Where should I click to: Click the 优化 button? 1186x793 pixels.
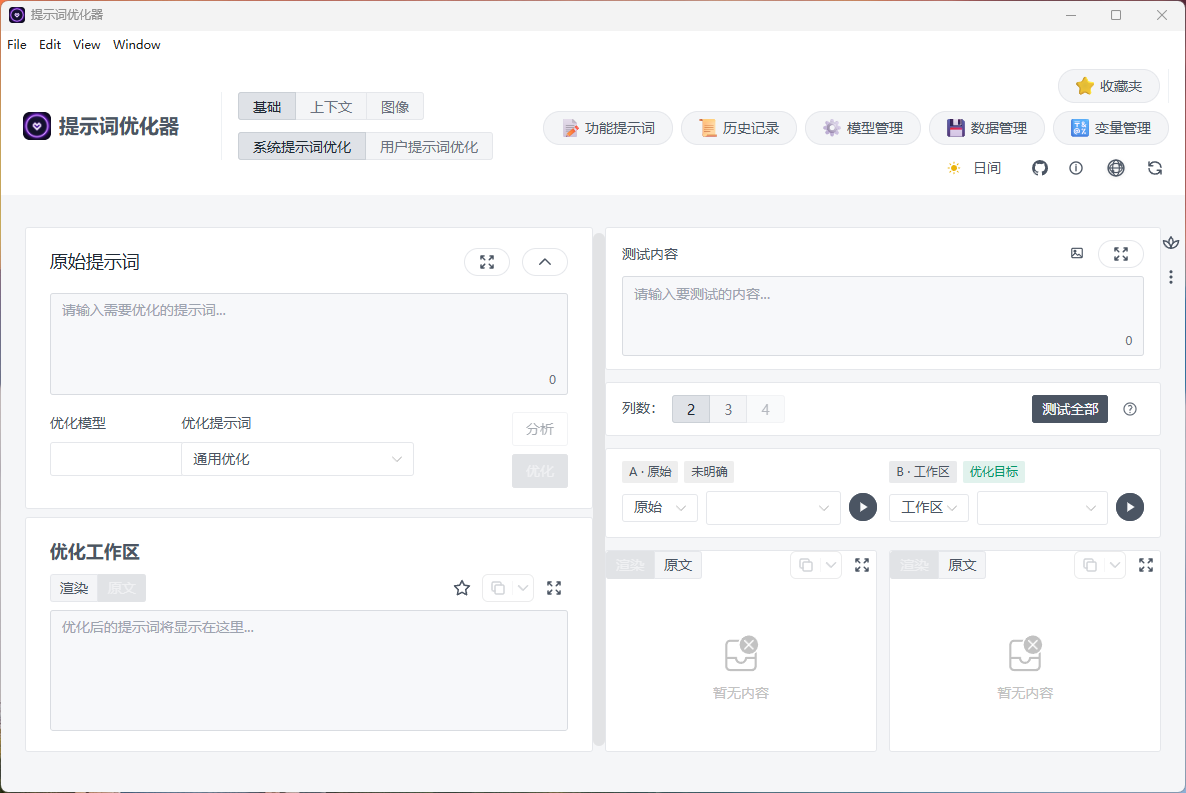(540, 471)
